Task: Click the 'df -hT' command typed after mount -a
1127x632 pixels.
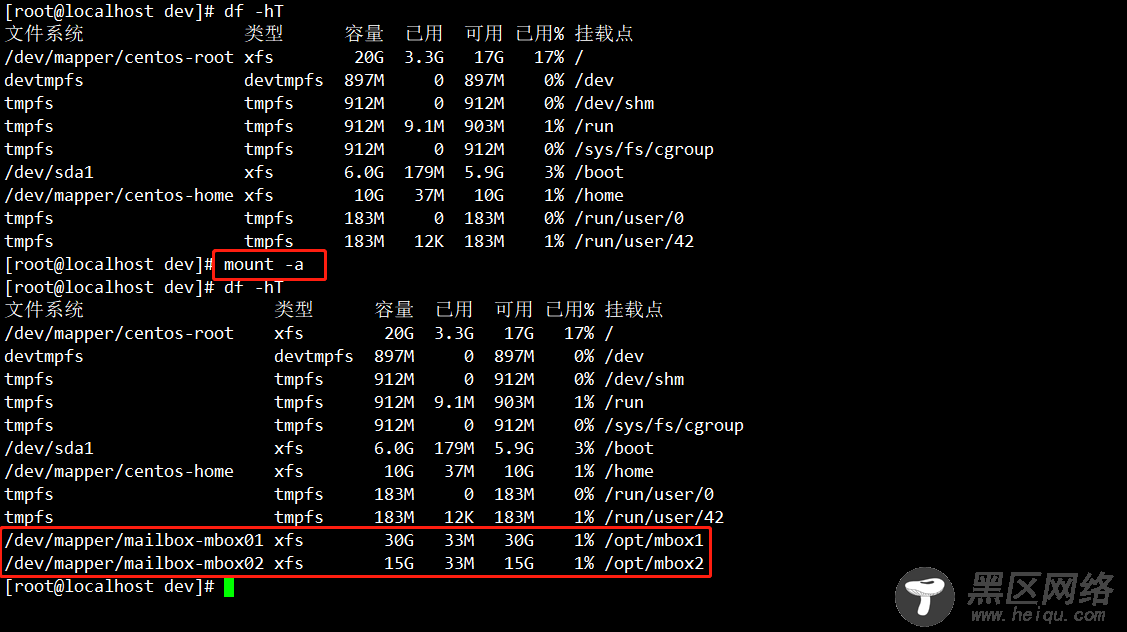Action: (x=254, y=288)
